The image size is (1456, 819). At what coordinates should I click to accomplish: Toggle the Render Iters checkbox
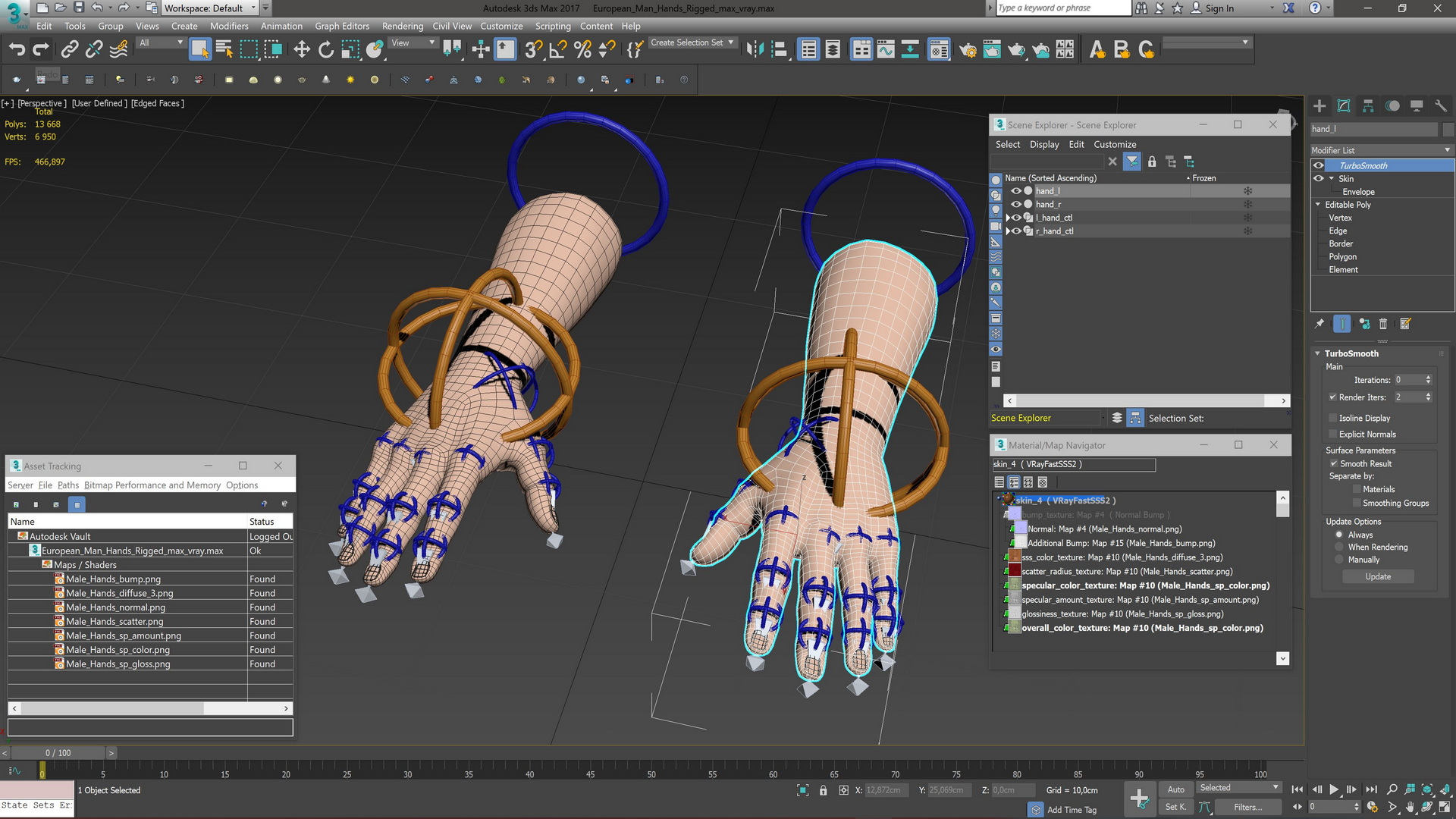pos(1332,397)
